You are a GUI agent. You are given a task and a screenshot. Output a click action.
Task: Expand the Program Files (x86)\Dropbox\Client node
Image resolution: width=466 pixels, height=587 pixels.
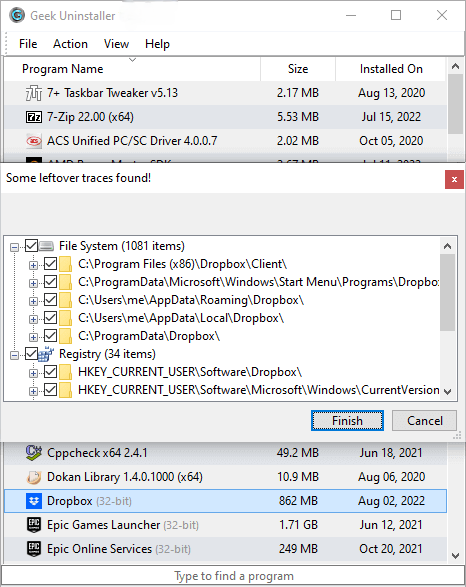(33, 265)
